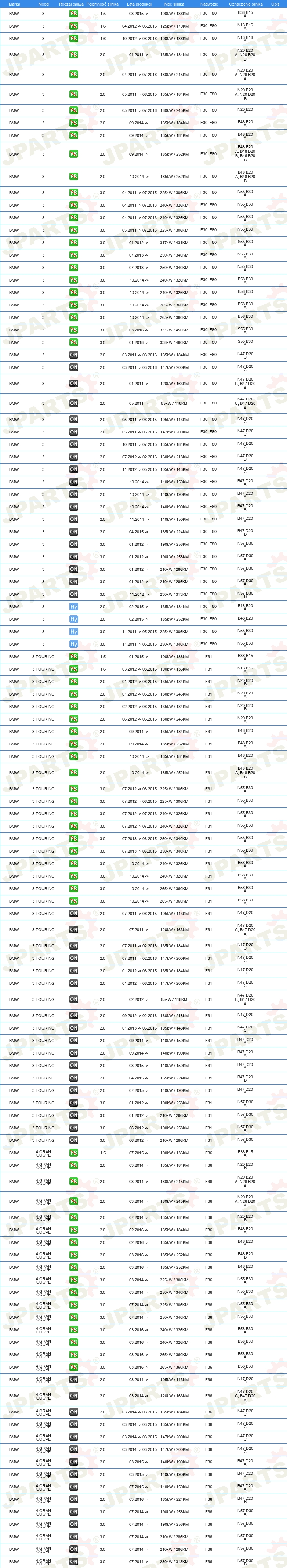Click the 02.2012 -> 06.2015 date cell
The image size is (287, 1568).
tap(139, 707)
